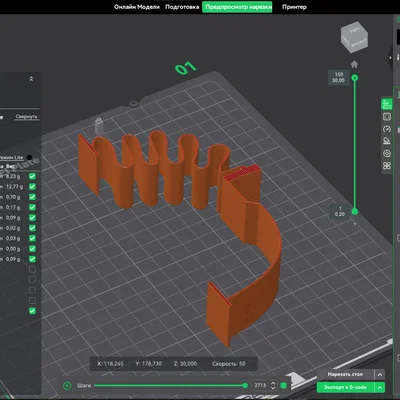This screenshot has height=400, width=400.
Task: Uncheck the 8,23 g line type checkbox
Action: [x=32, y=176]
